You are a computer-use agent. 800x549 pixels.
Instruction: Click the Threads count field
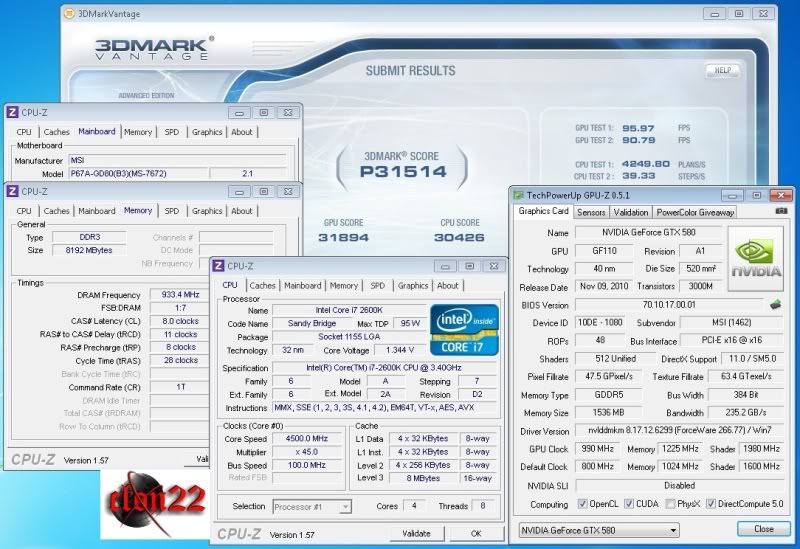click(483, 506)
